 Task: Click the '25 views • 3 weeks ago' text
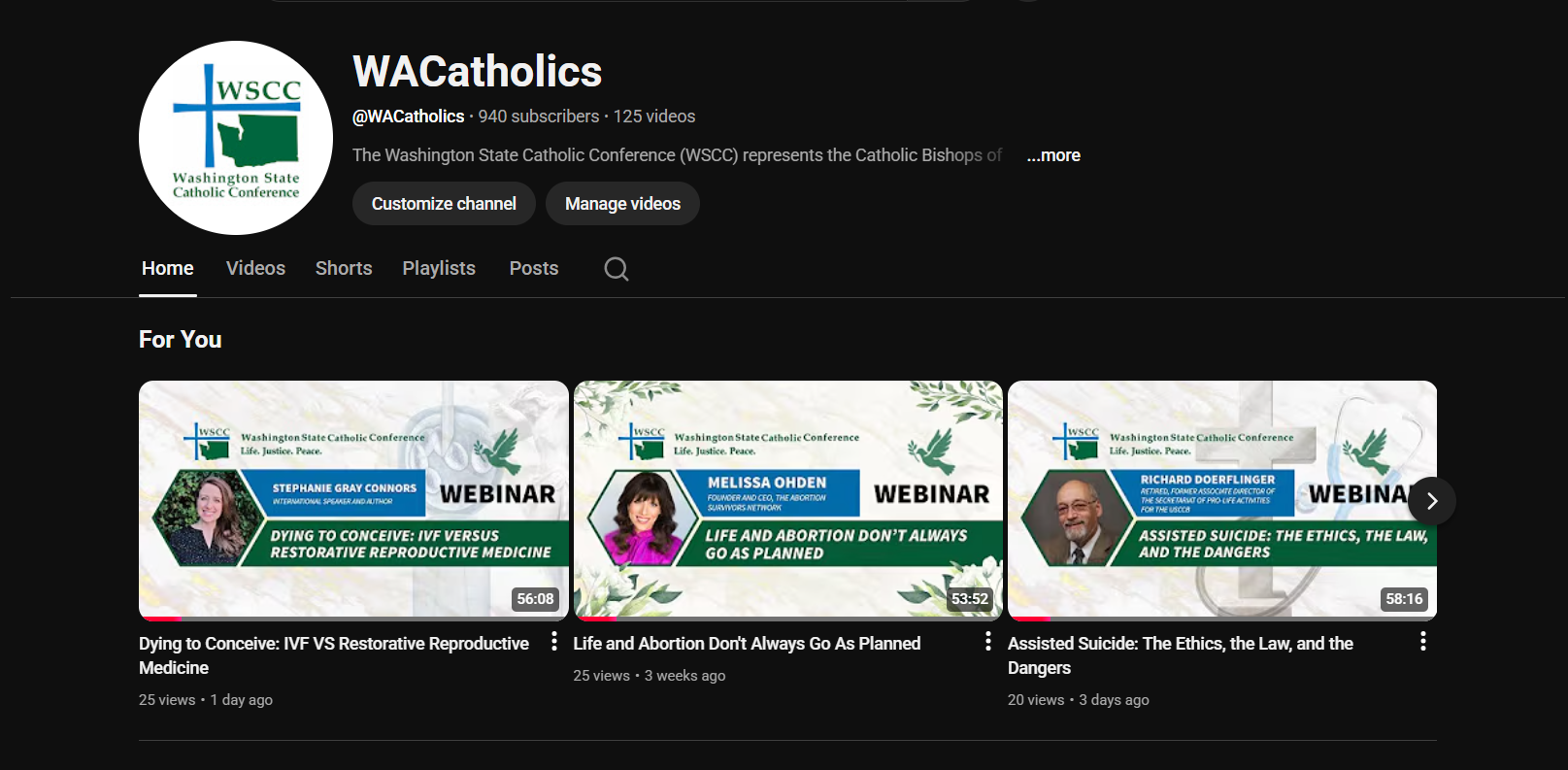[x=650, y=676]
